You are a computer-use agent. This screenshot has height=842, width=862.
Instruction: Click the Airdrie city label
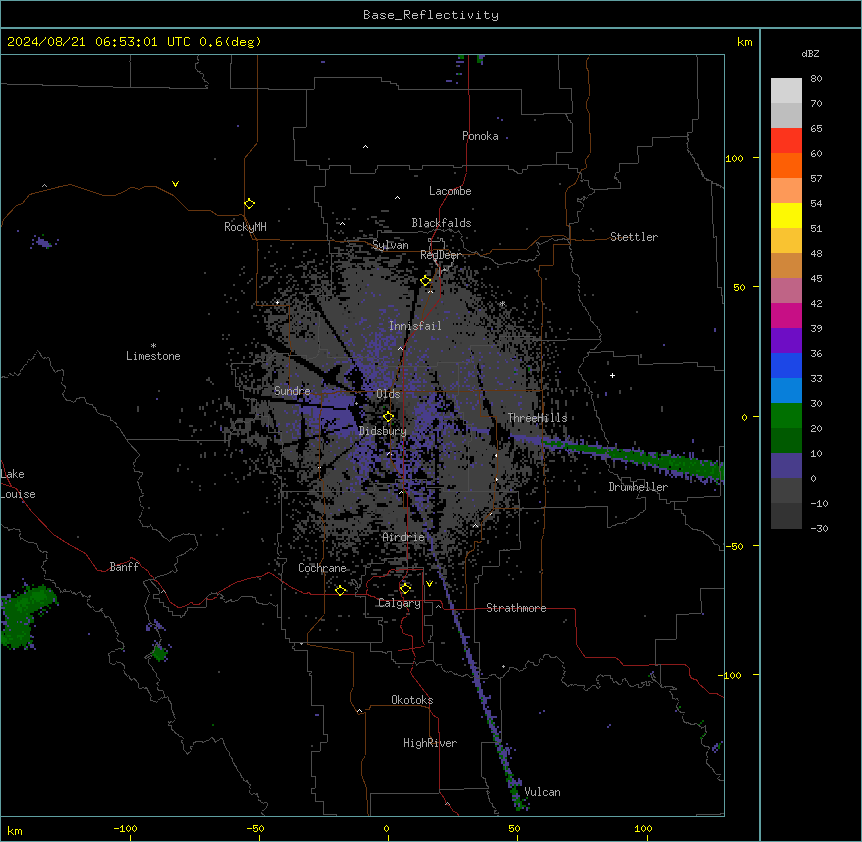[404, 537]
